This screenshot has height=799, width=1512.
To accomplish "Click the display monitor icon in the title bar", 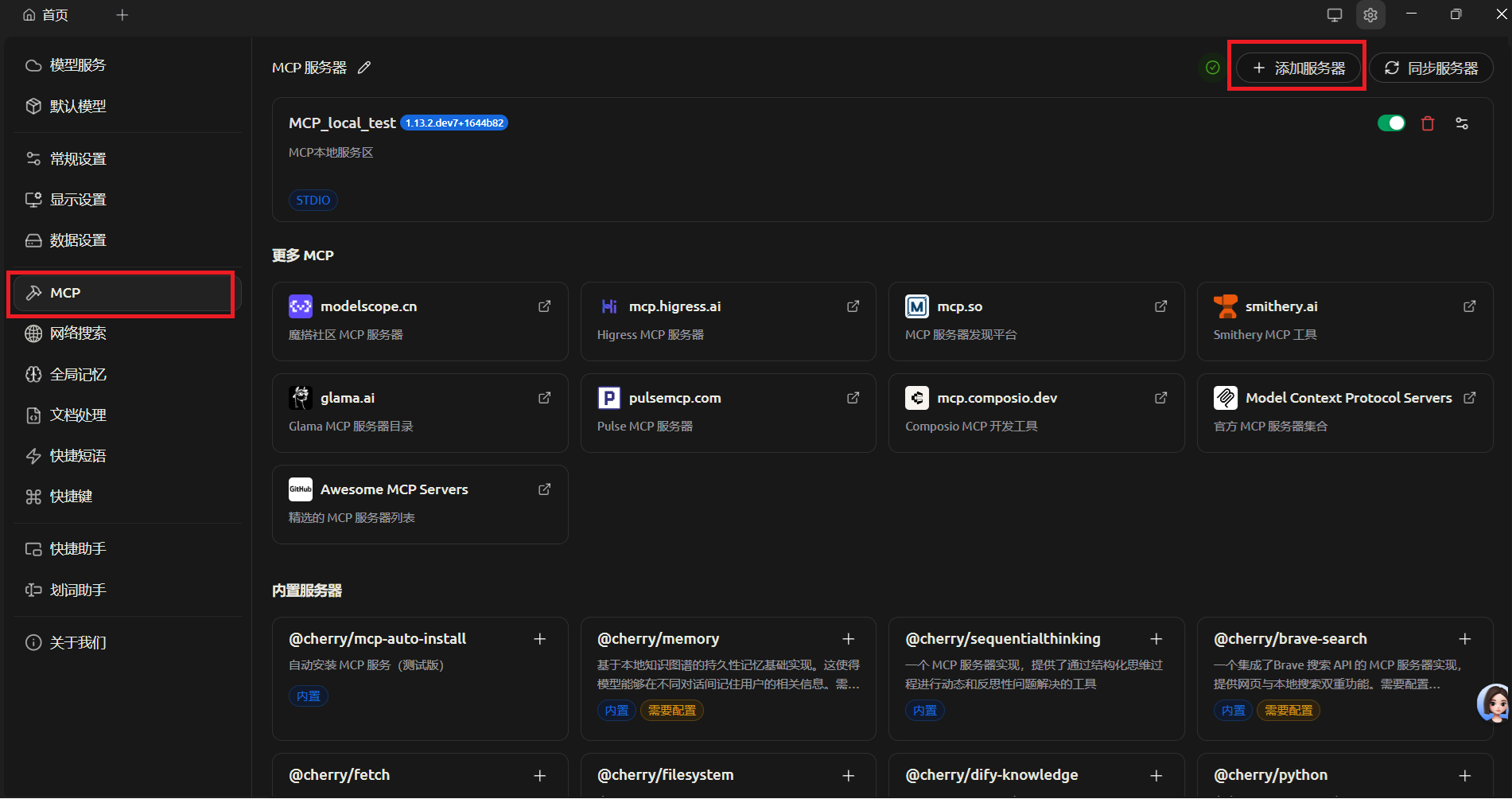I will 1335,14.
